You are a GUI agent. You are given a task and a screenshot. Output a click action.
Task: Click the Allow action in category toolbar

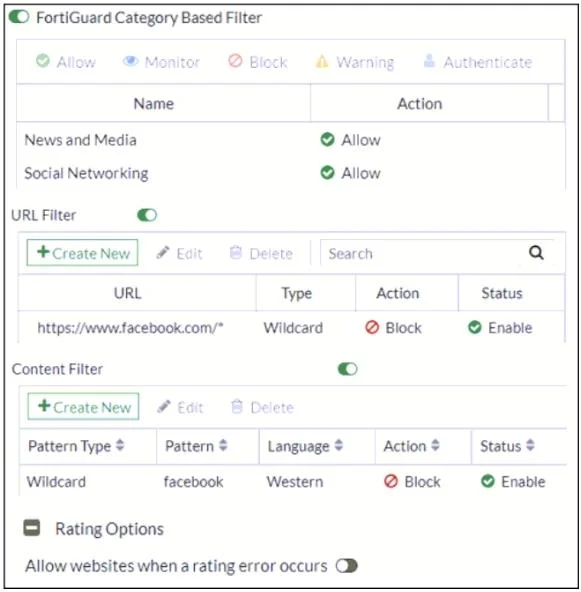tap(66, 62)
